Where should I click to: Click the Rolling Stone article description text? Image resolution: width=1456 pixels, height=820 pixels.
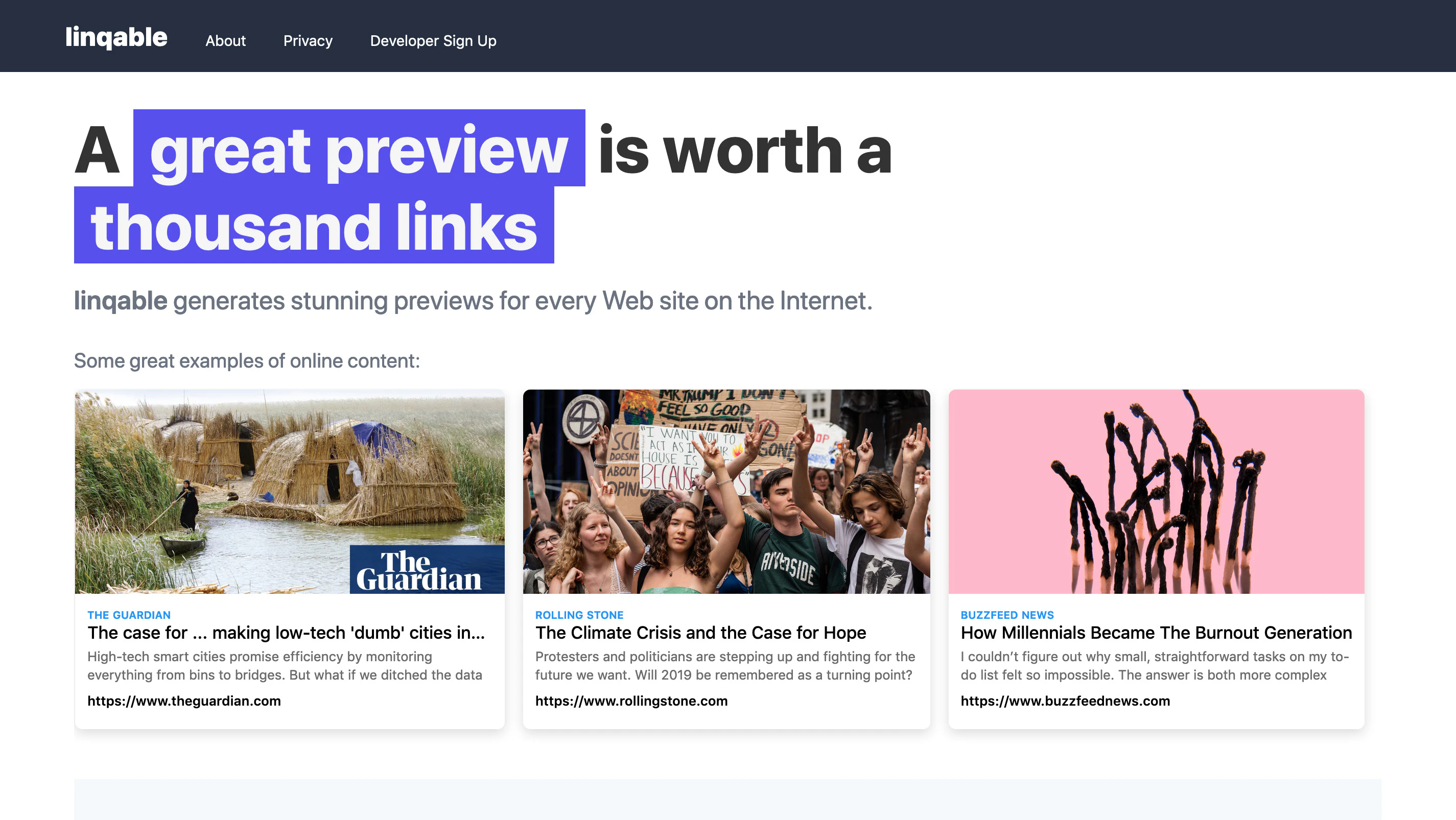[x=724, y=666]
